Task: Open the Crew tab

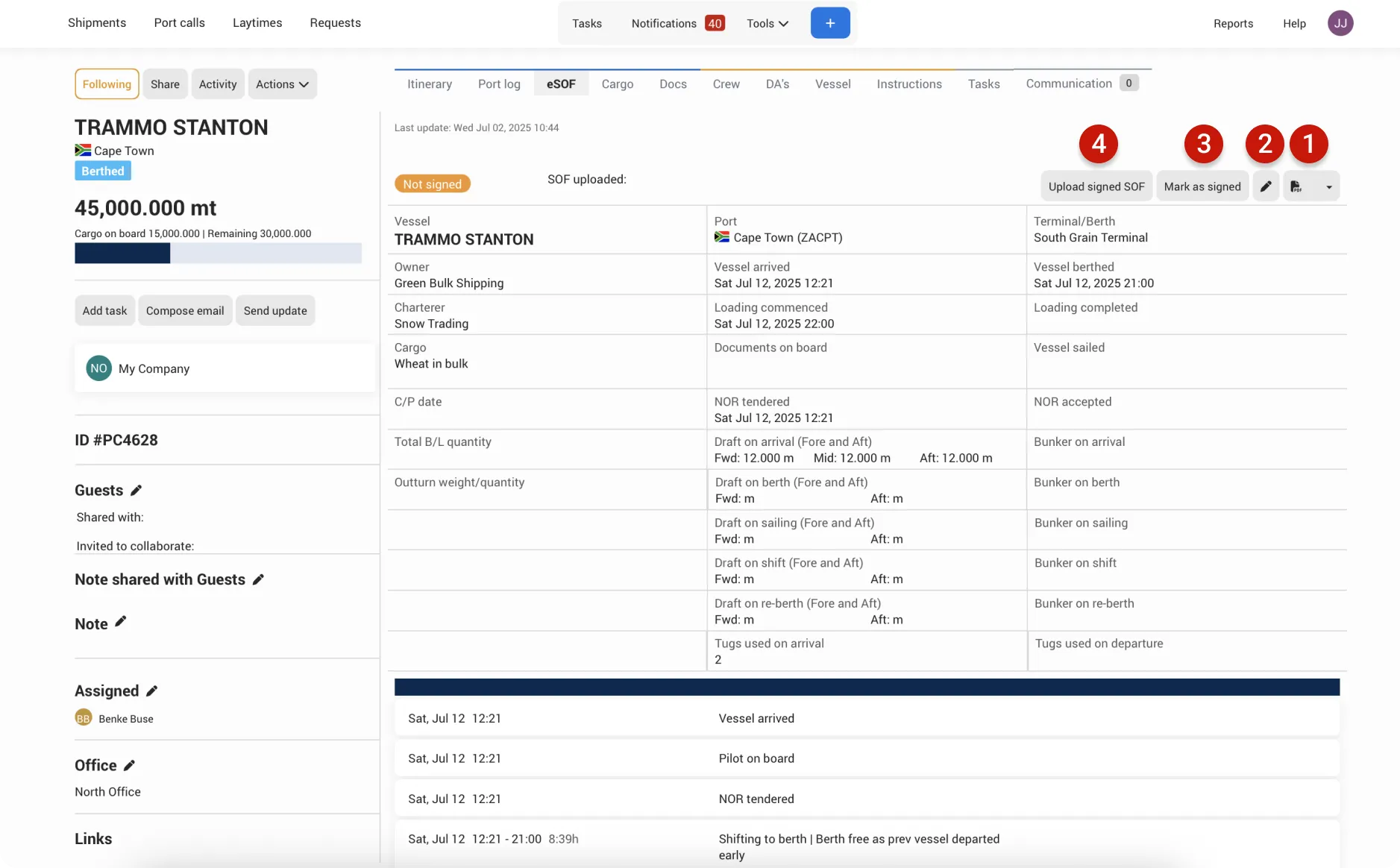Action: tap(726, 84)
